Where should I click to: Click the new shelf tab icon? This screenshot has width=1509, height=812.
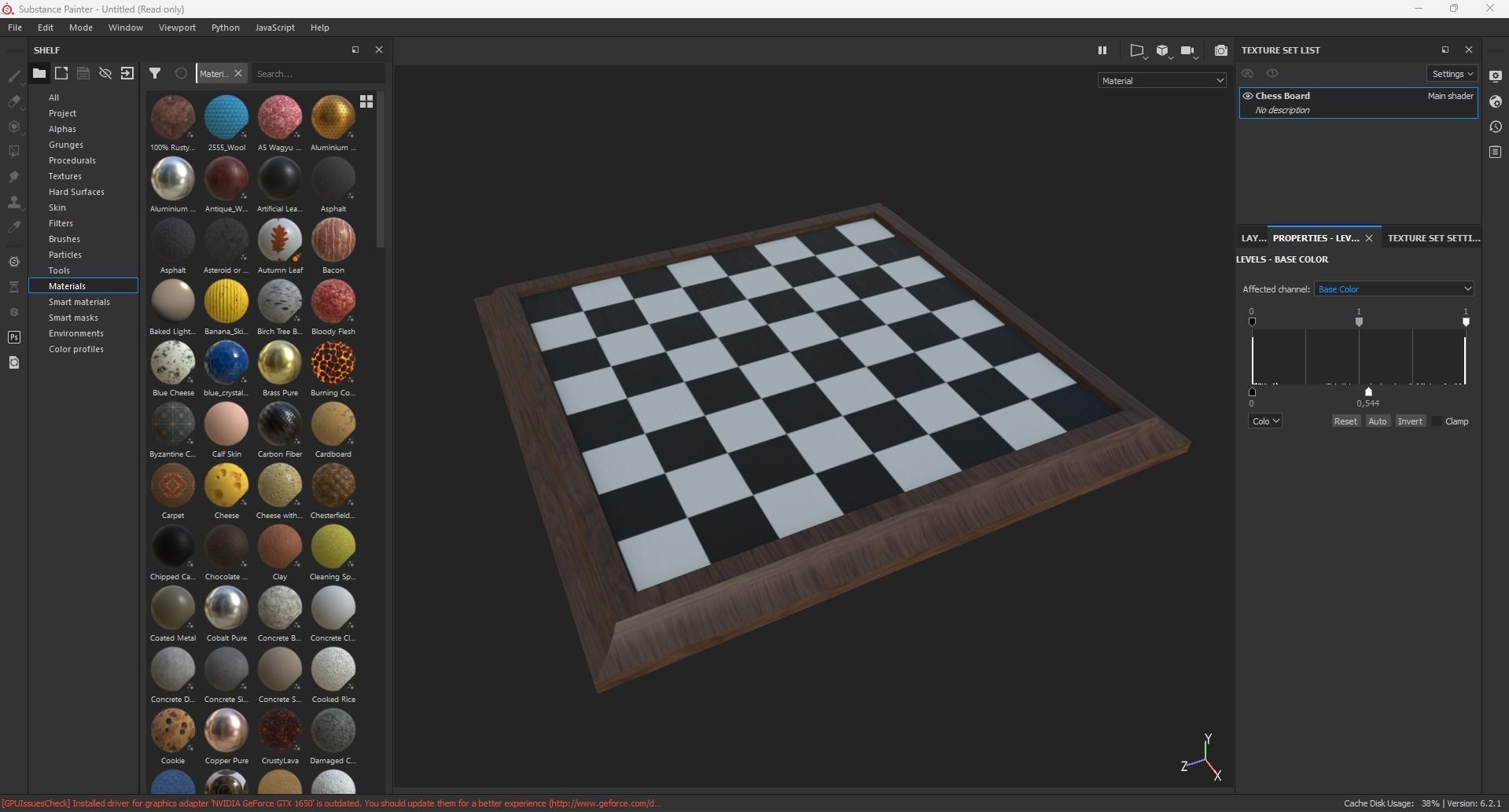coord(61,73)
